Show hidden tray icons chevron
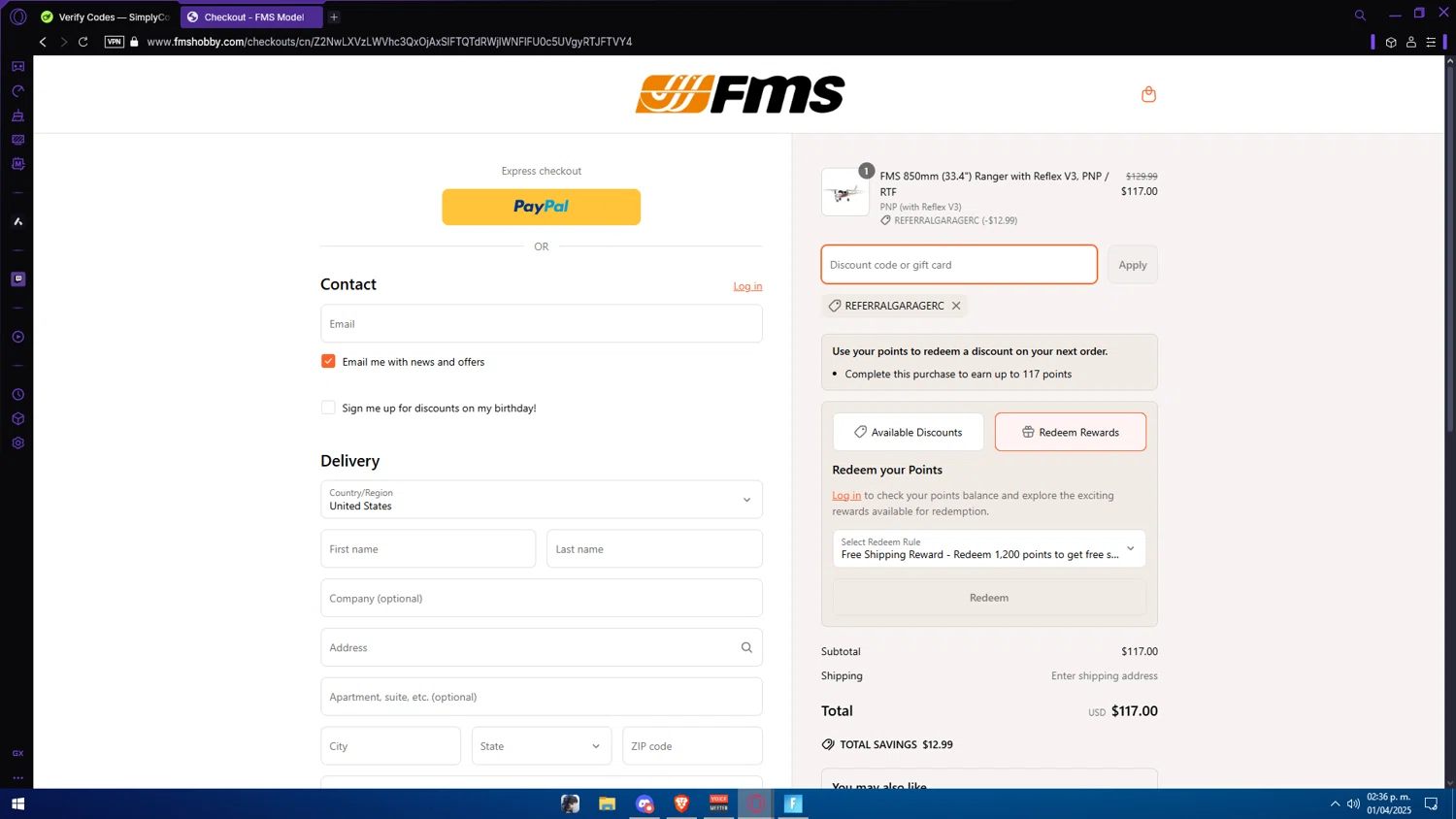This screenshot has height=819, width=1456. click(x=1335, y=803)
